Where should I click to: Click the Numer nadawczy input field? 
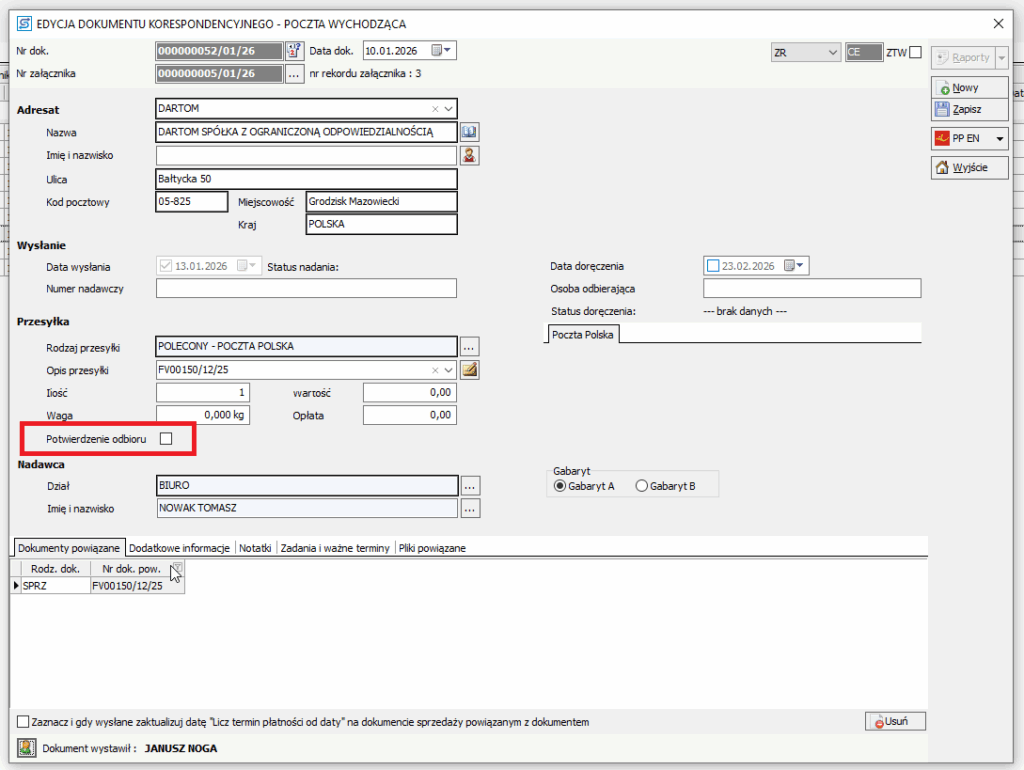tap(306, 289)
